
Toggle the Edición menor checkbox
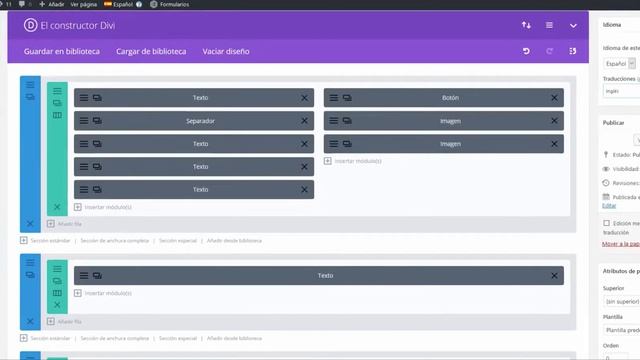607,223
